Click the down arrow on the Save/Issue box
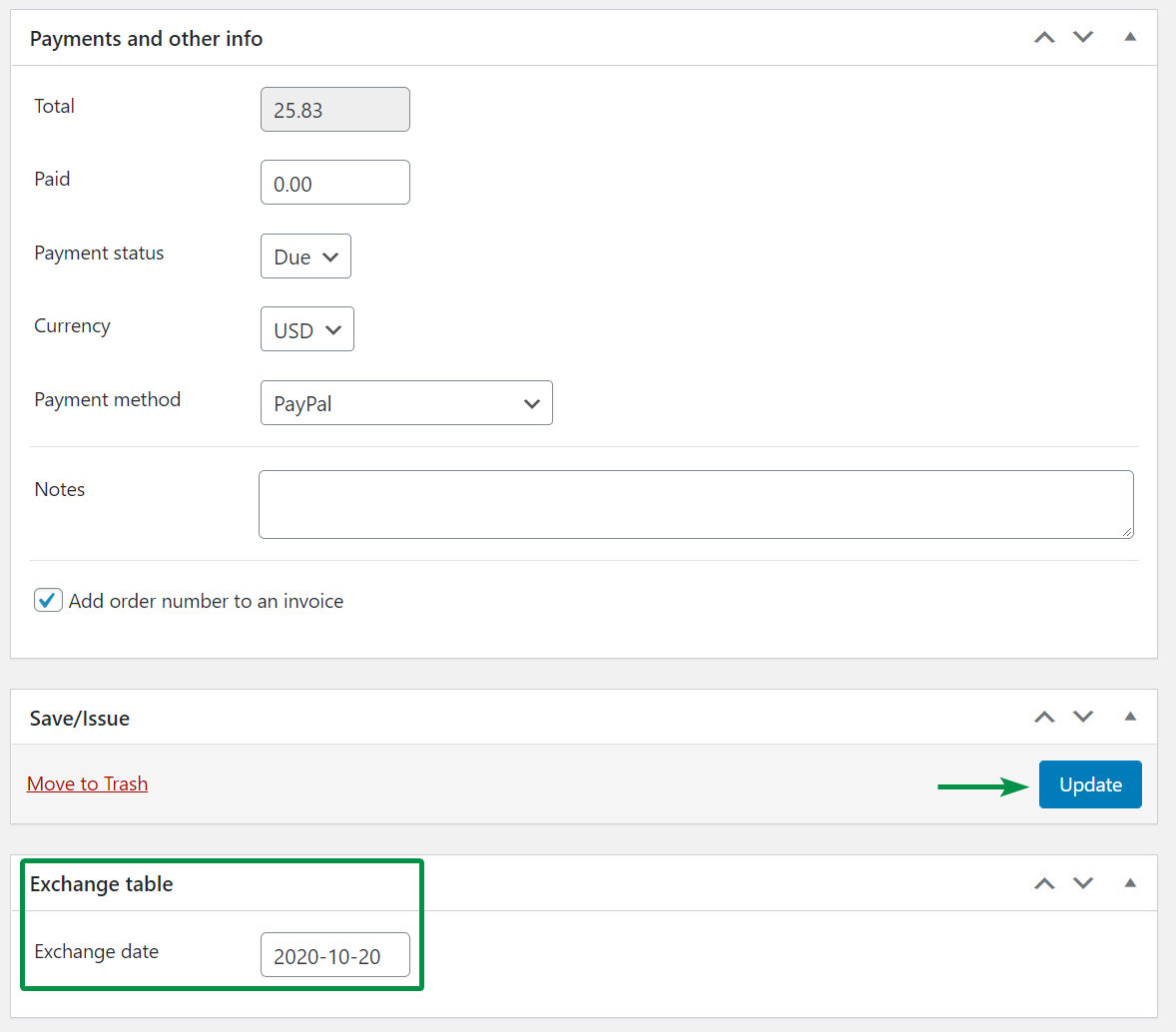 click(x=1083, y=717)
